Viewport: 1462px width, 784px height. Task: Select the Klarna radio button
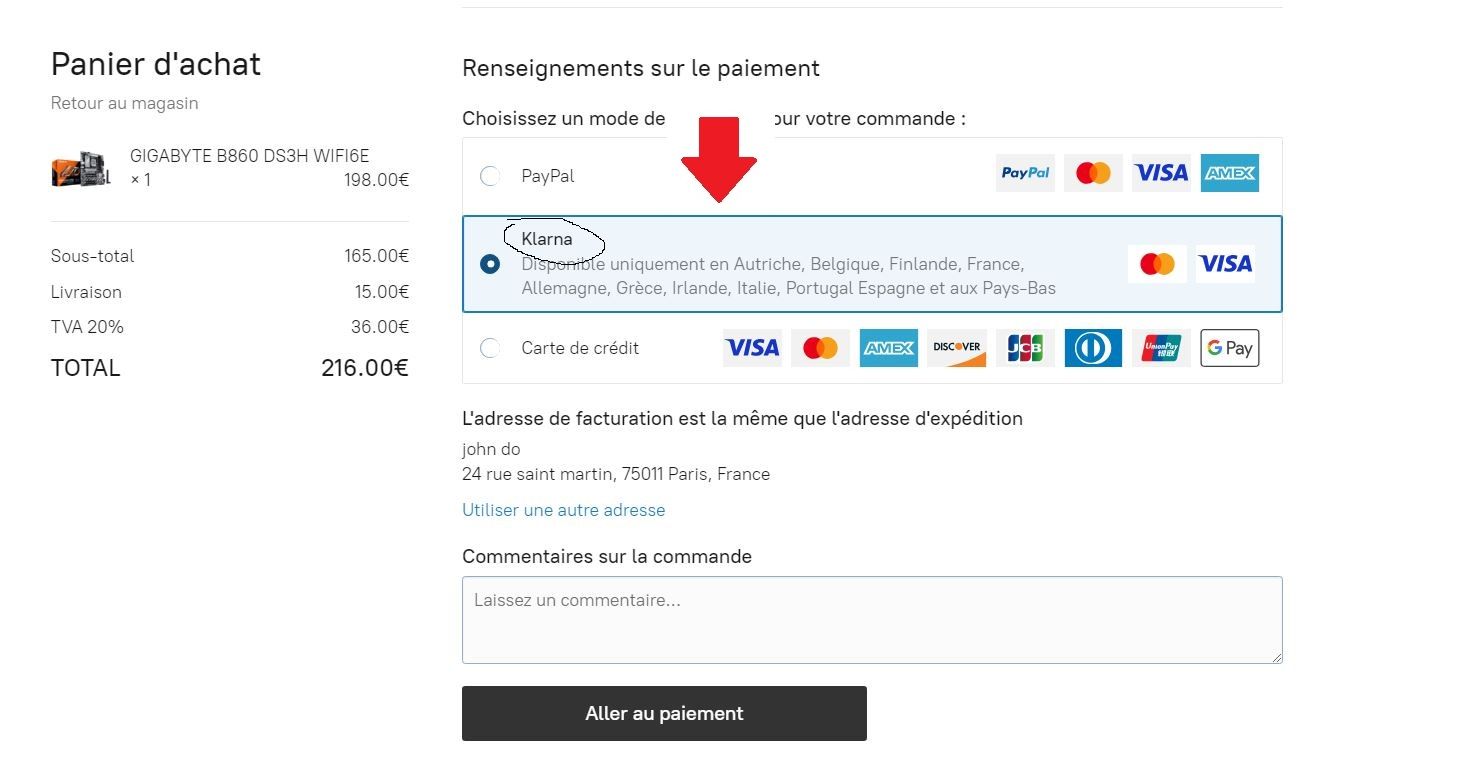[x=490, y=264]
